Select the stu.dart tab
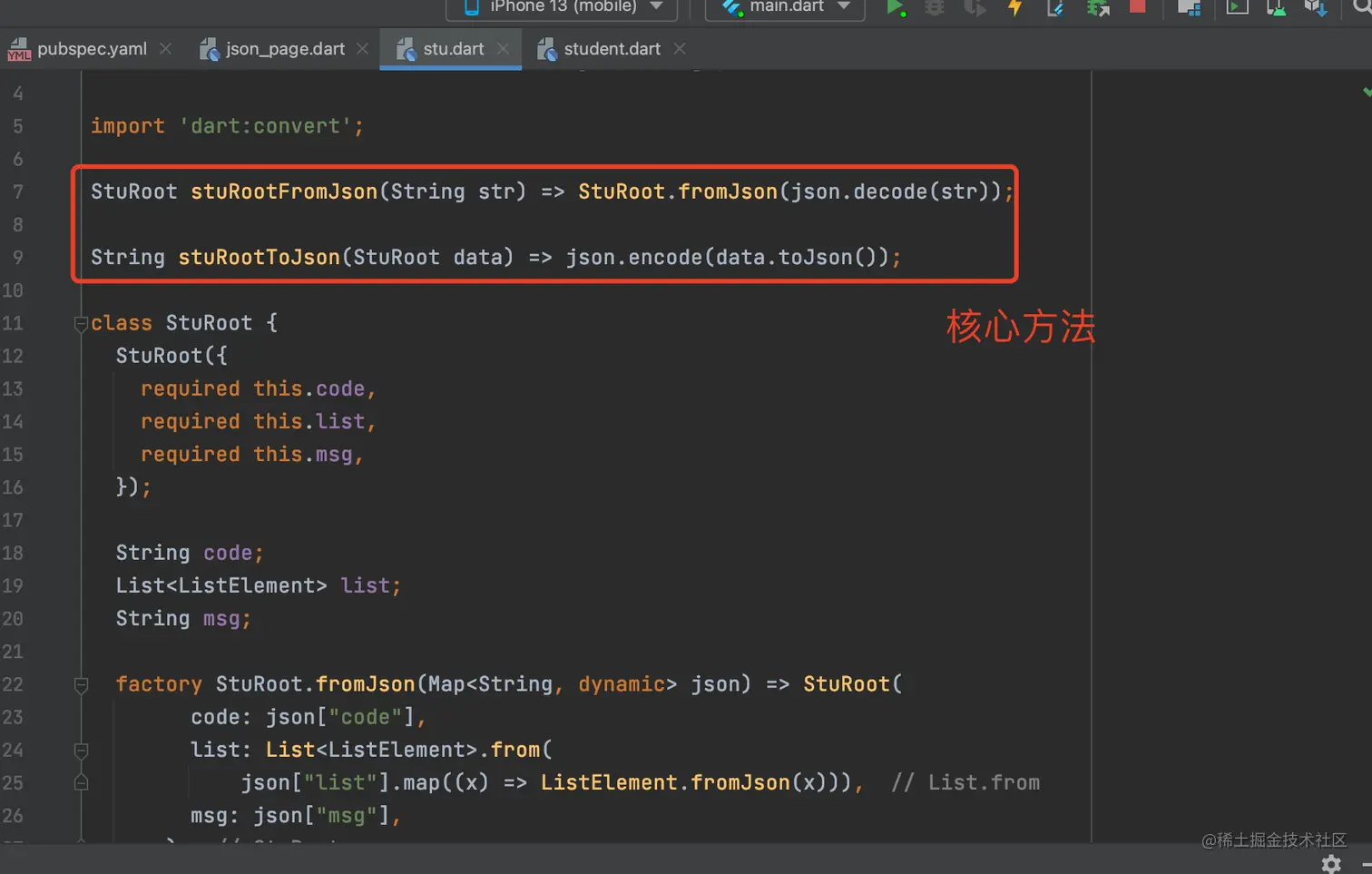This screenshot has width=1372, height=874. pyautogui.click(x=453, y=49)
